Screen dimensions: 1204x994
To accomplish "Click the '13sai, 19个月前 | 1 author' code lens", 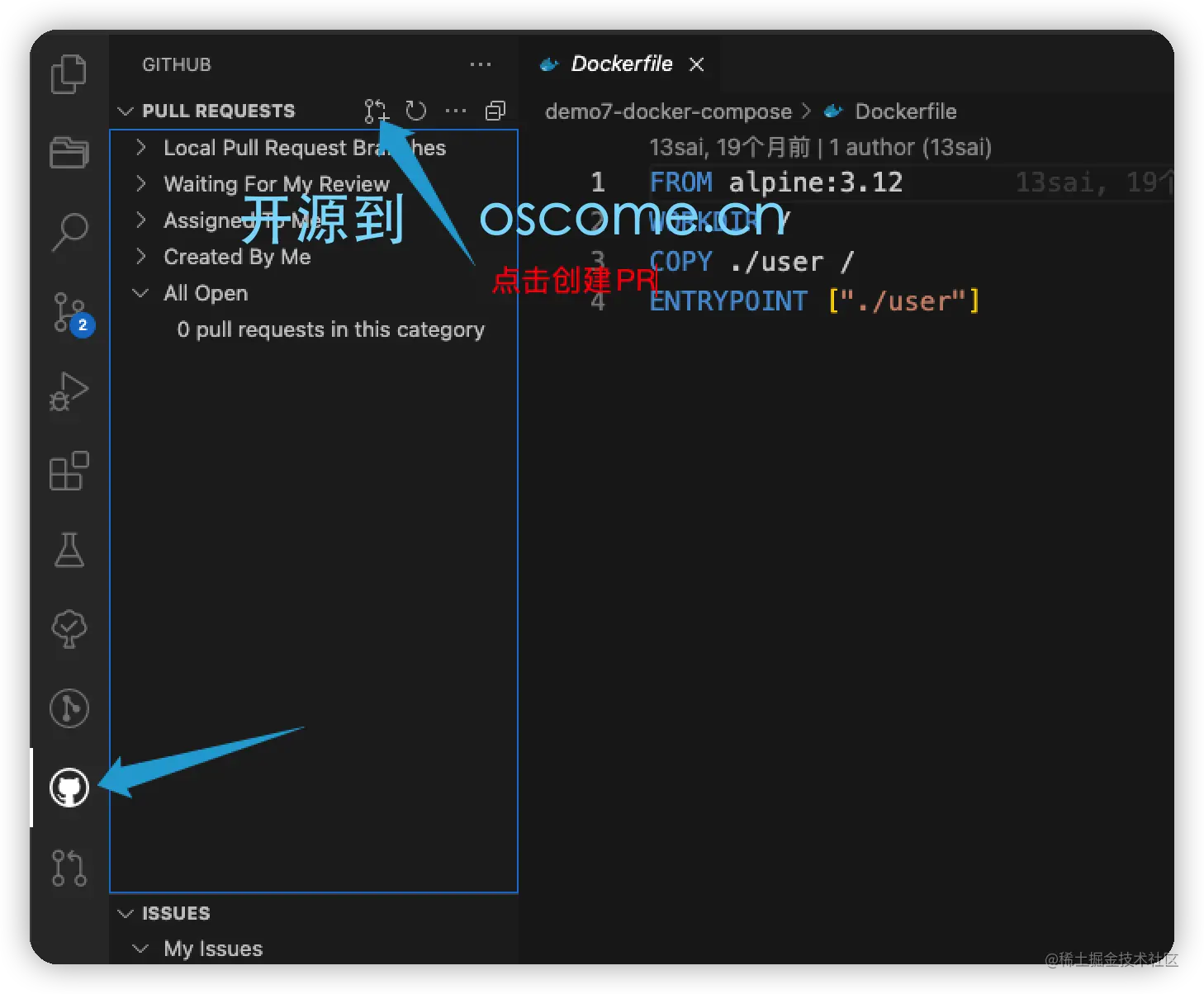I will (820, 147).
